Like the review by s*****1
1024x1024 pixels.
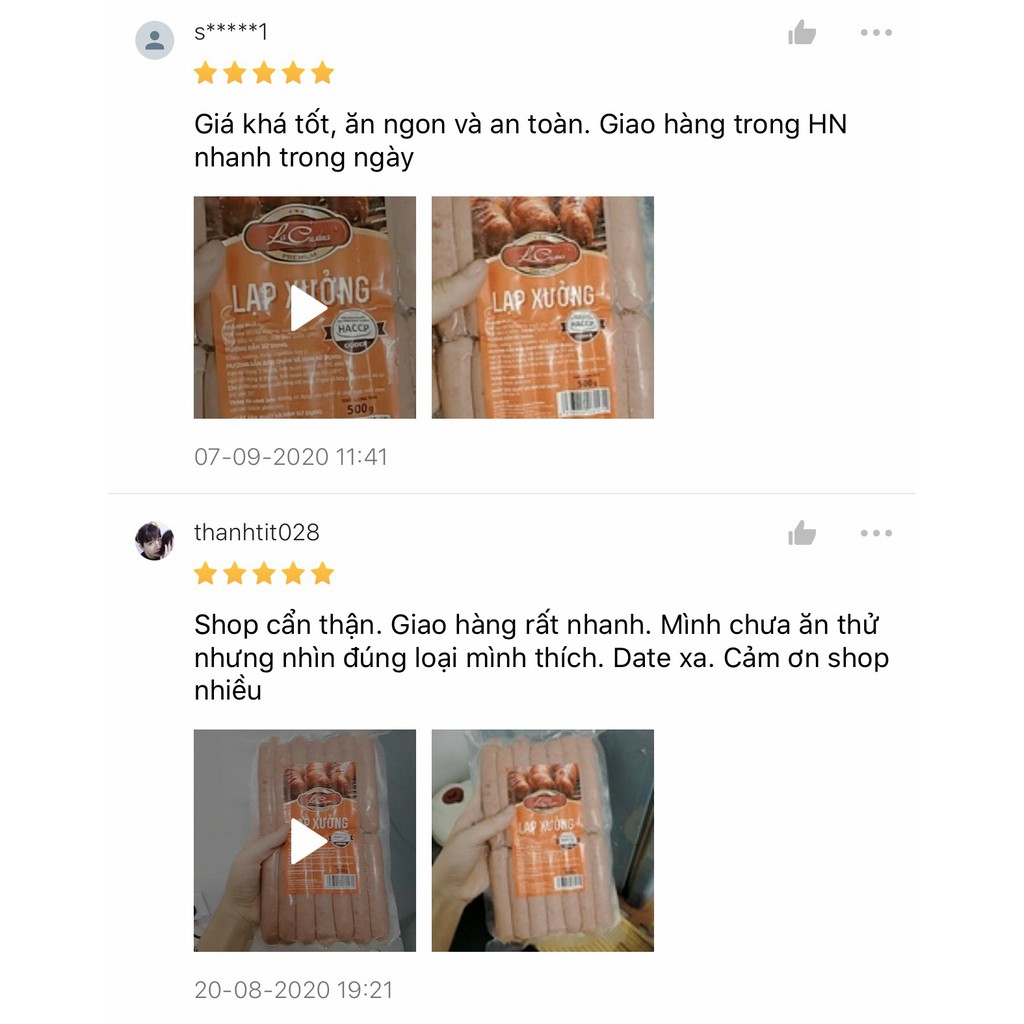click(802, 32)
